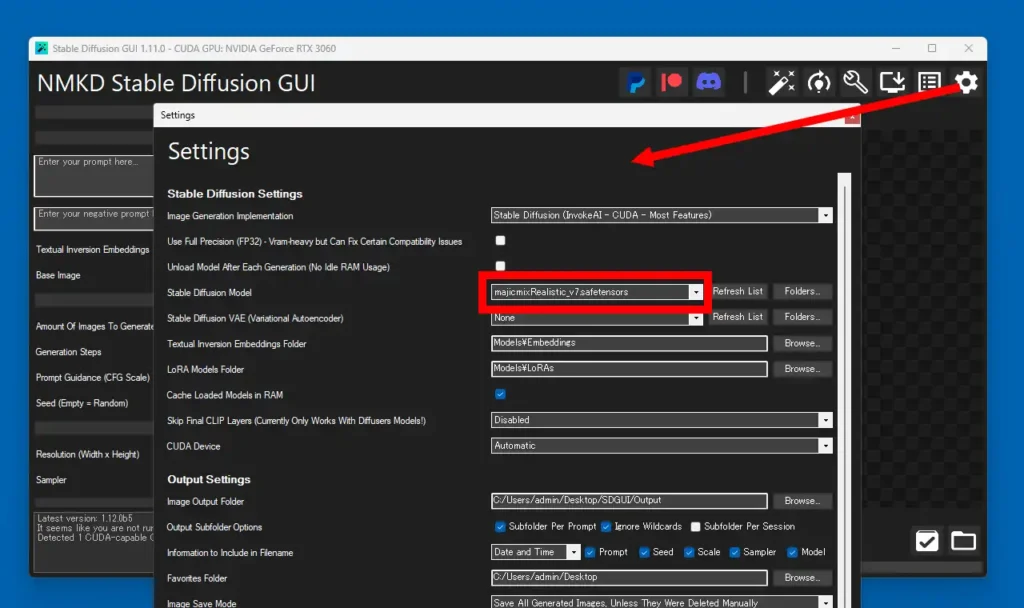Open the PayPal donation icon
The image size is (1024, 608).
636,82
